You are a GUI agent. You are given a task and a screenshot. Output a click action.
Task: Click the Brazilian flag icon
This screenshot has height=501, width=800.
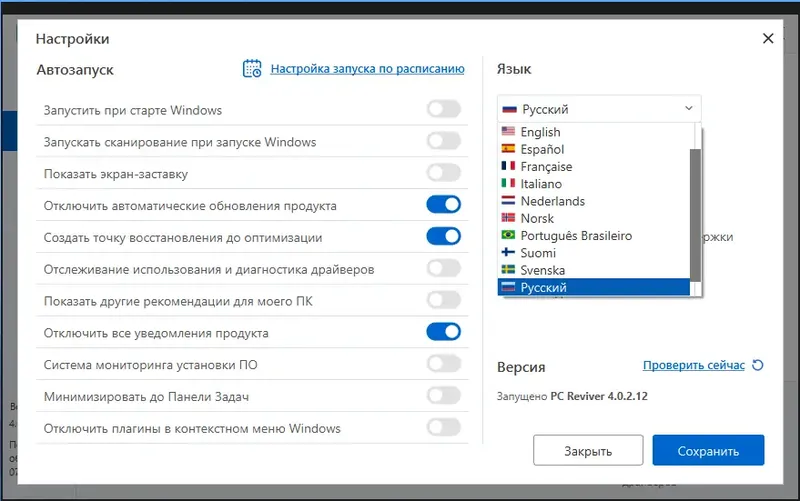pos(508,235)
